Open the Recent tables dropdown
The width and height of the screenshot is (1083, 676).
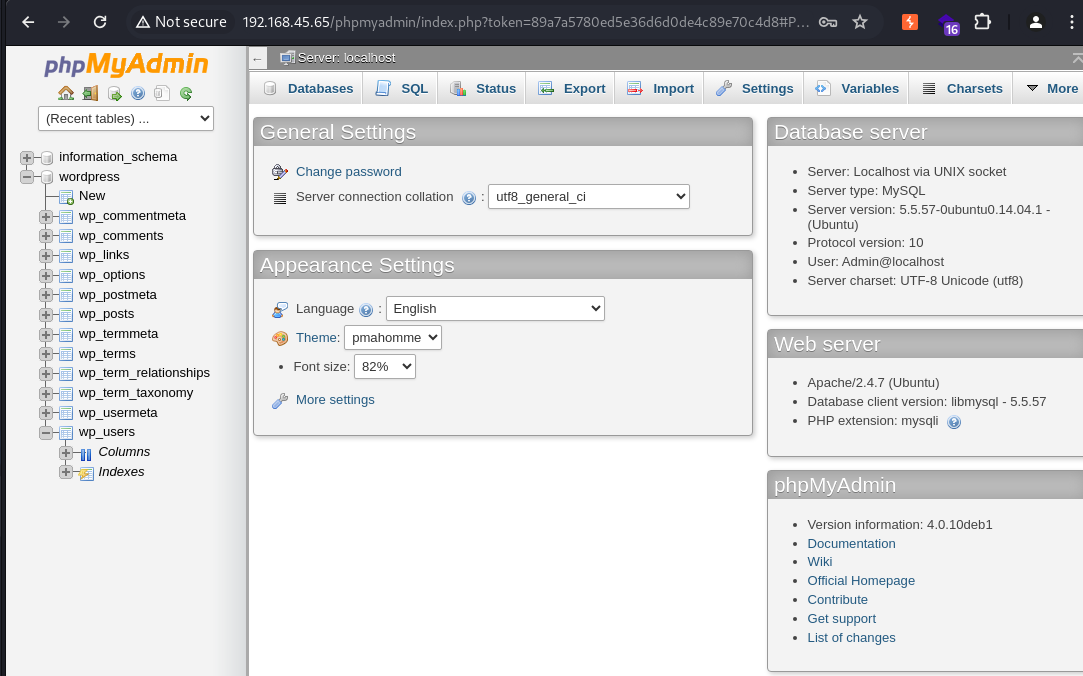126,119
